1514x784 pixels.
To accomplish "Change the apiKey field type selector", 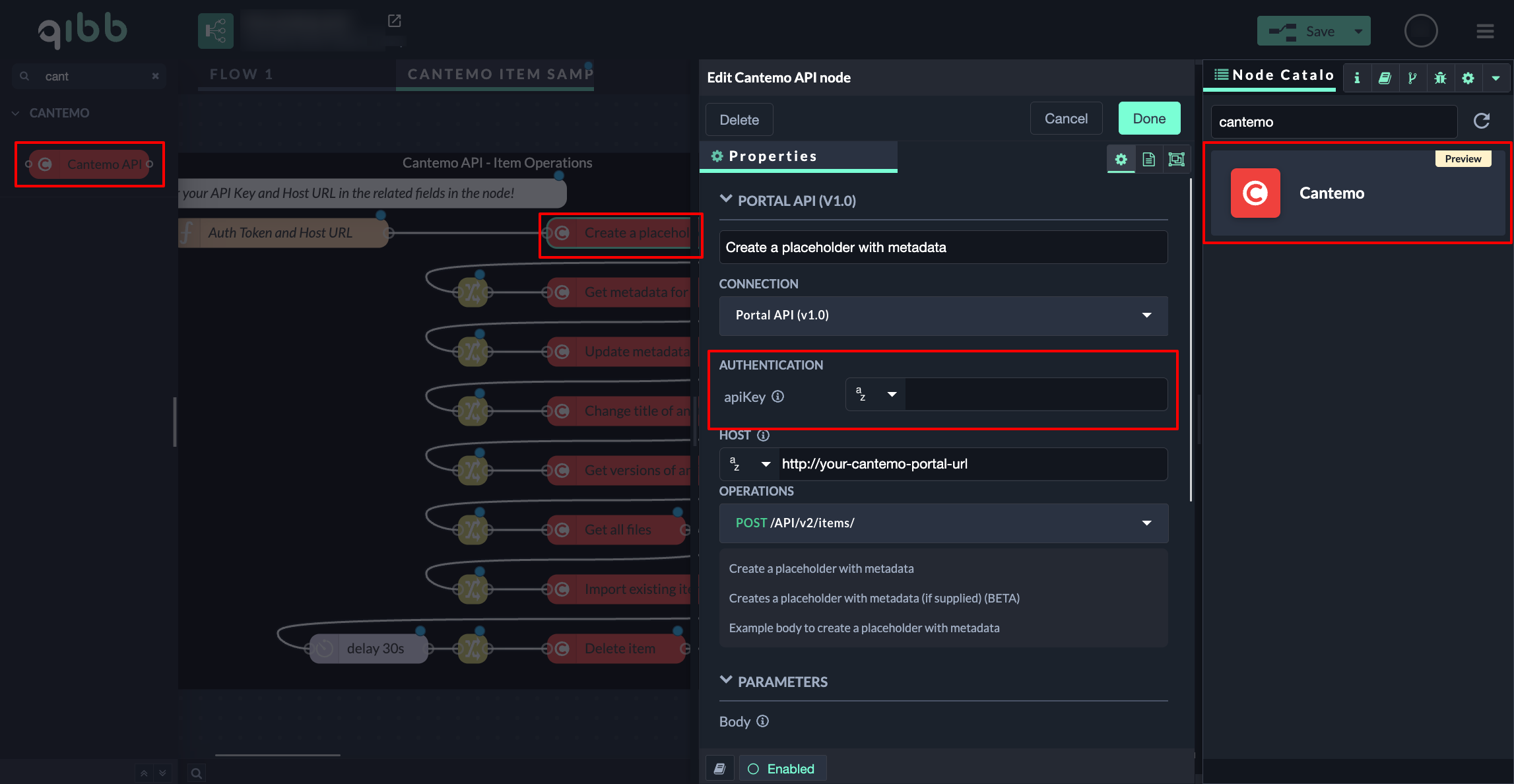I will click(x=875, y=395).
